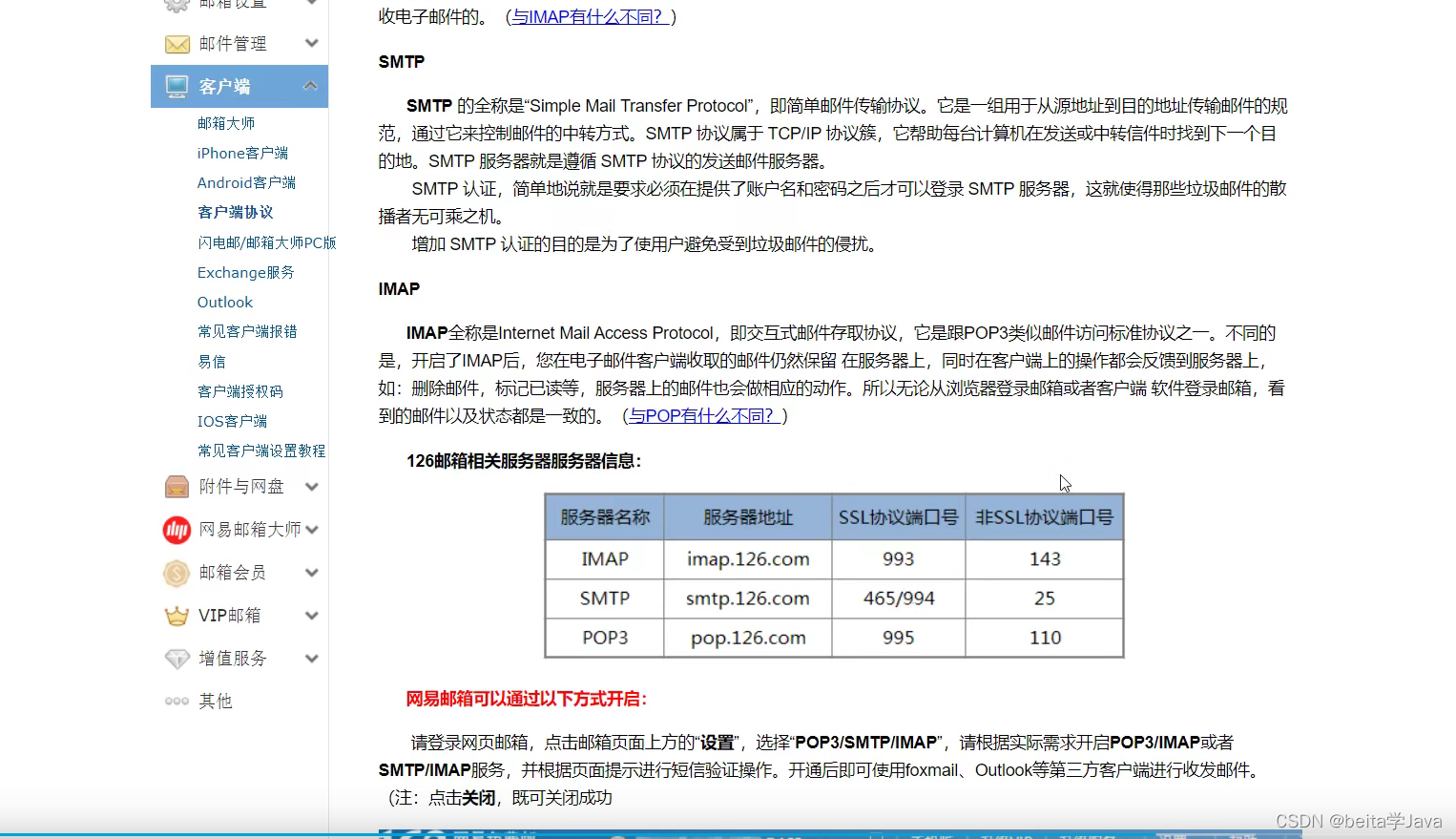Image resolution: width=1456 pixels, height=839 pixels.
Task: Open the 附件与网盘 menu section
Action: tap(239, 487)
